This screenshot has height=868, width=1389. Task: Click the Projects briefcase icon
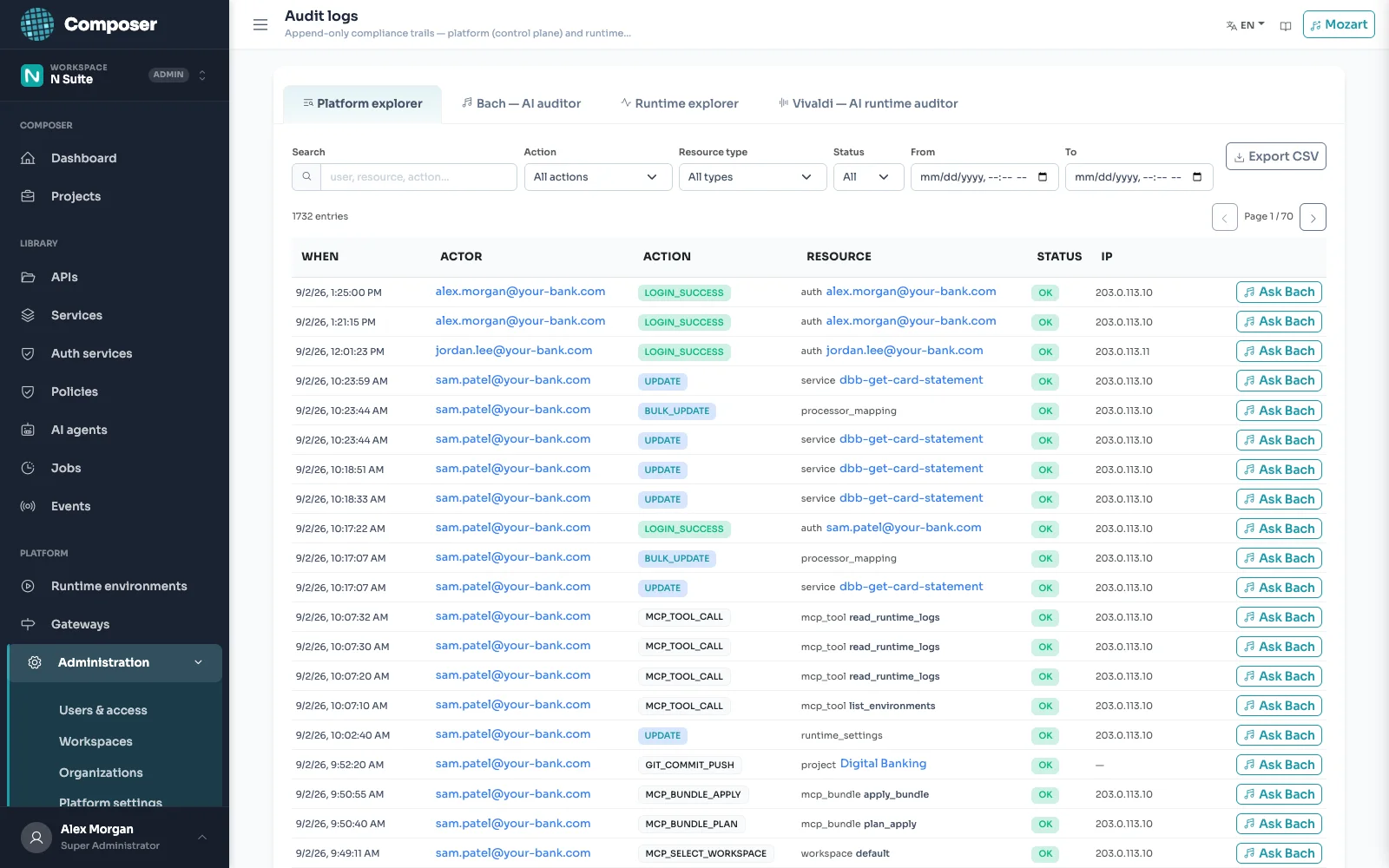click(28, 196)
